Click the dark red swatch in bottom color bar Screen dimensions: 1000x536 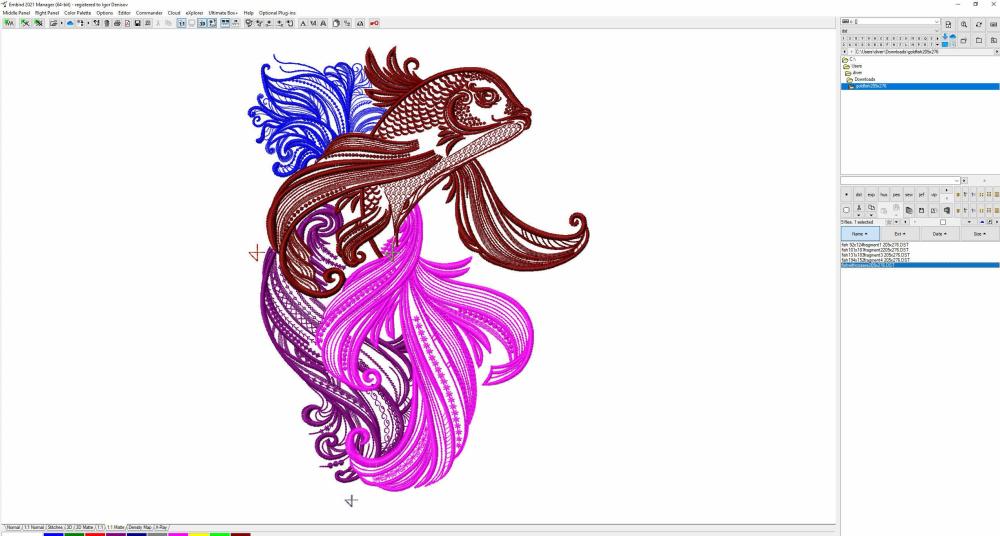(240, 534)
